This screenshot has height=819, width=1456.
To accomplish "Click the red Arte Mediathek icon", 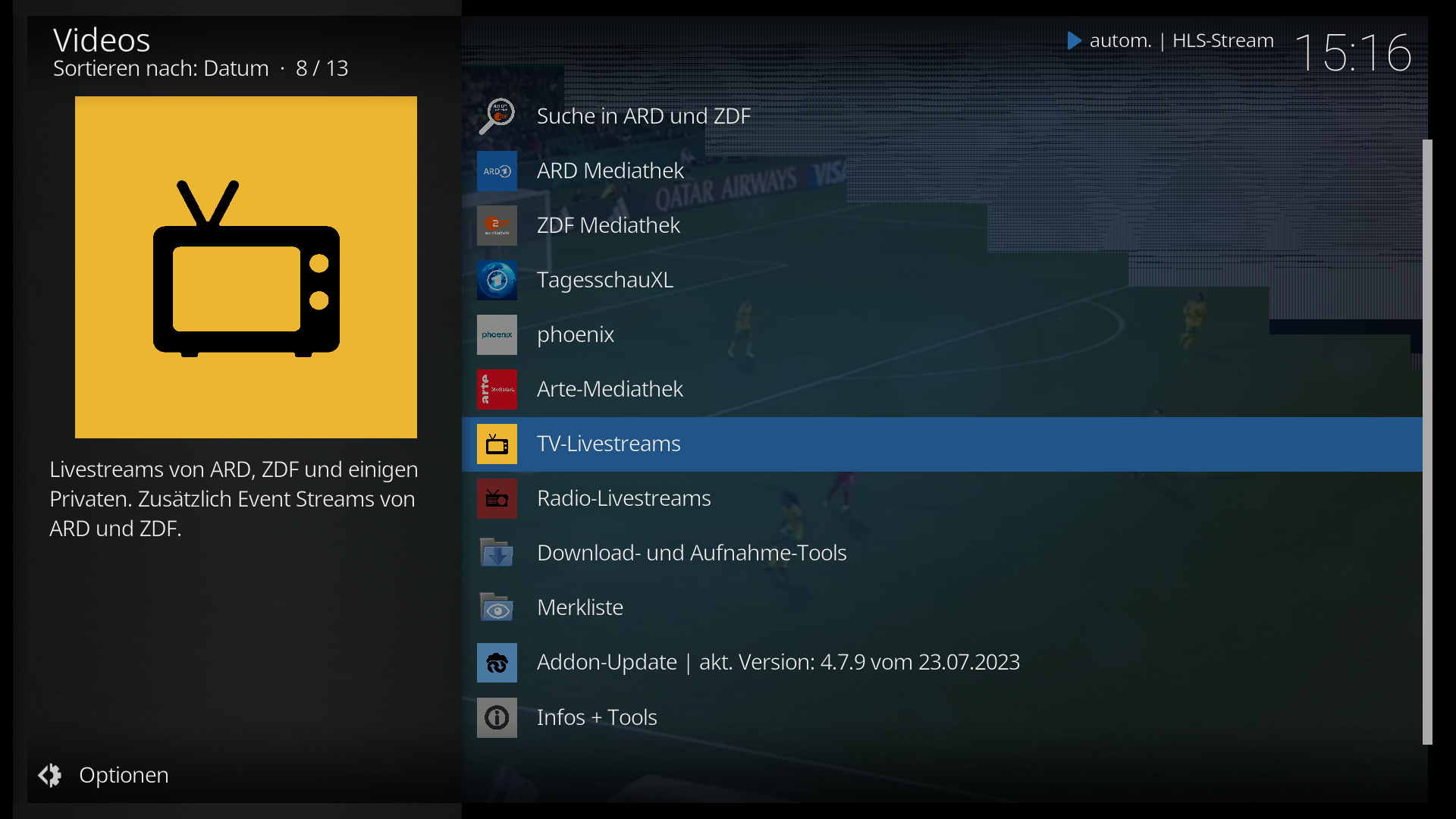I will 497,389.
